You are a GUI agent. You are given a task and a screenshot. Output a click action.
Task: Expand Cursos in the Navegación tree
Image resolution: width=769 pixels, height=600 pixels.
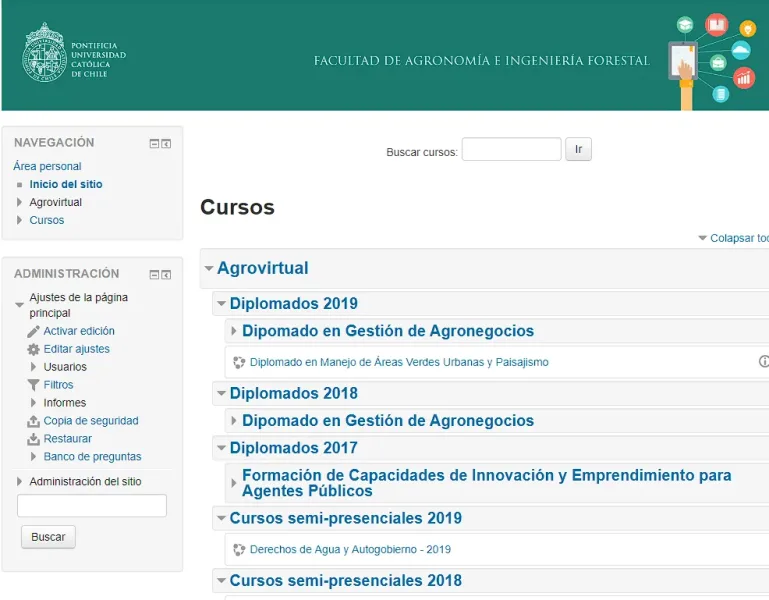click(19, 220)
